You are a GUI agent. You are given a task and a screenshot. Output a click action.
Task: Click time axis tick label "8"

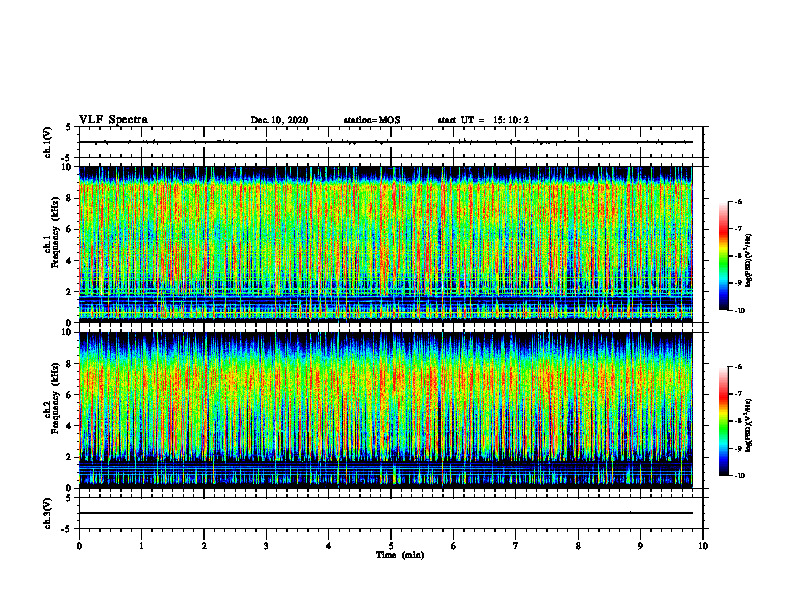[578, 546]
